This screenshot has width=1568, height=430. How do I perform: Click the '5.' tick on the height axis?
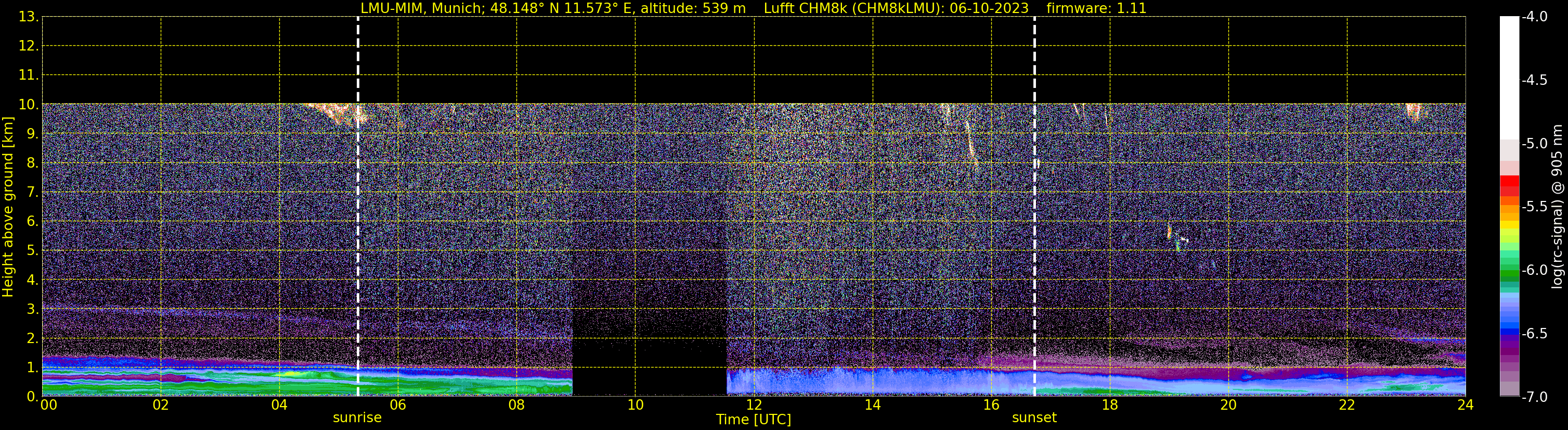32,251
